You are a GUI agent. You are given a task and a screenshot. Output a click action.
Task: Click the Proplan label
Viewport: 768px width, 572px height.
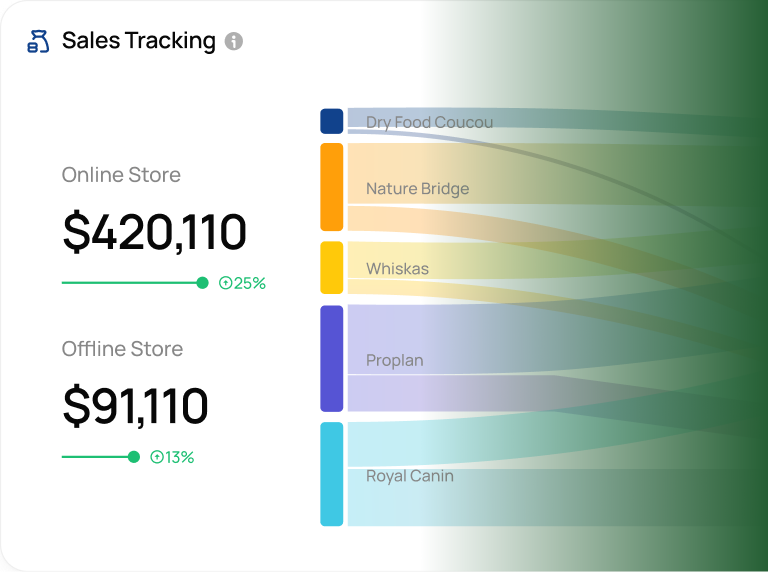click(394, 361)
